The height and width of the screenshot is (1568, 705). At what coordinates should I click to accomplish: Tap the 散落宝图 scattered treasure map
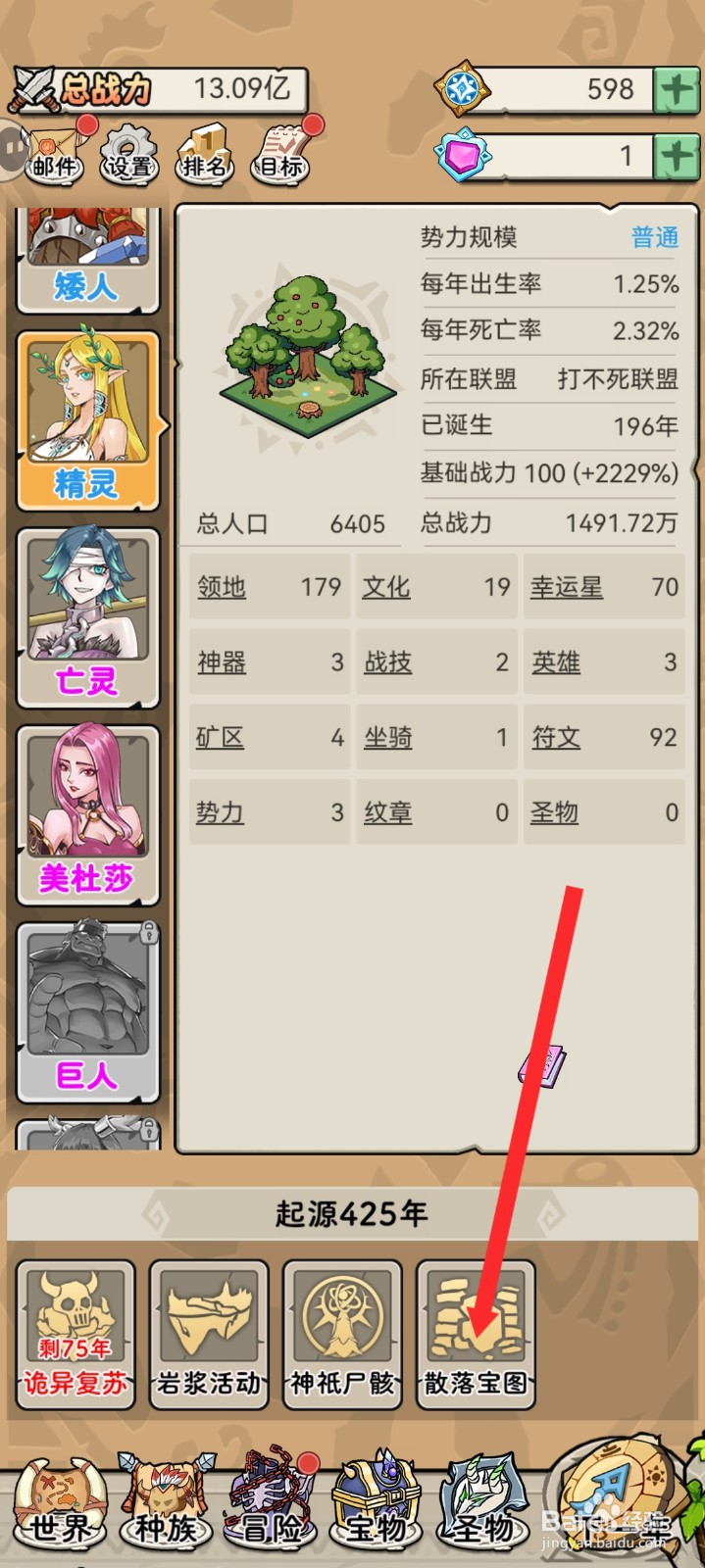coord(476,1334)
